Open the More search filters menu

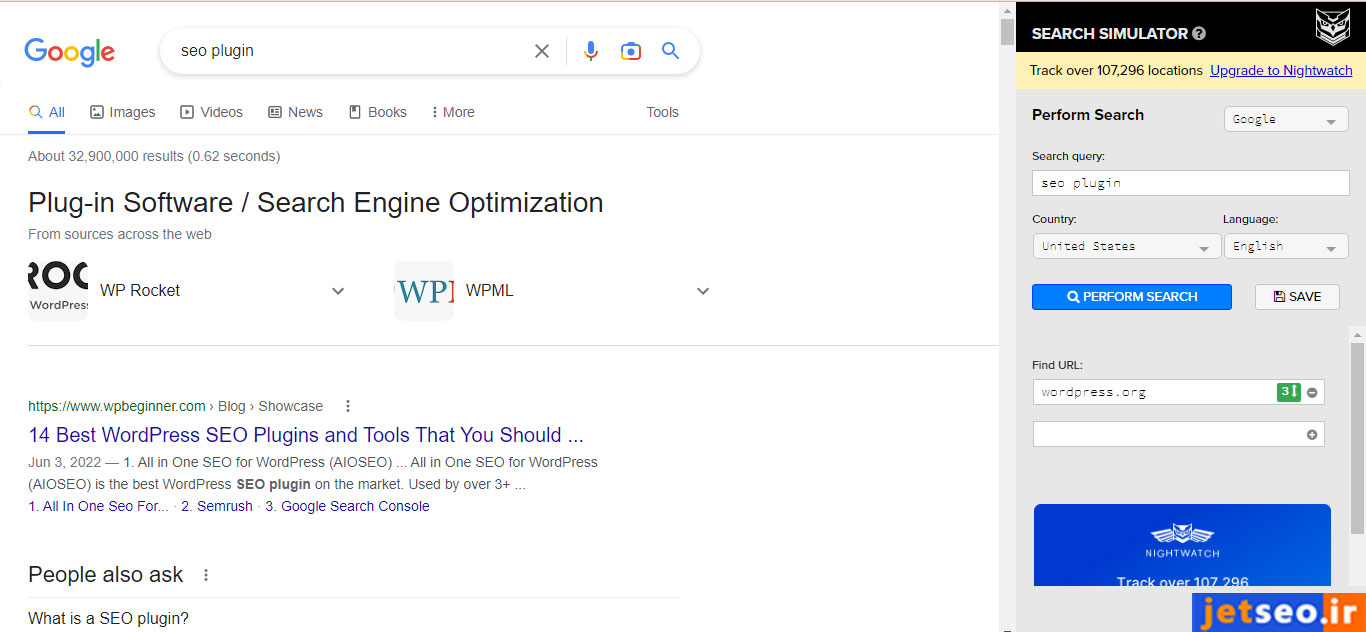[452, 112]
